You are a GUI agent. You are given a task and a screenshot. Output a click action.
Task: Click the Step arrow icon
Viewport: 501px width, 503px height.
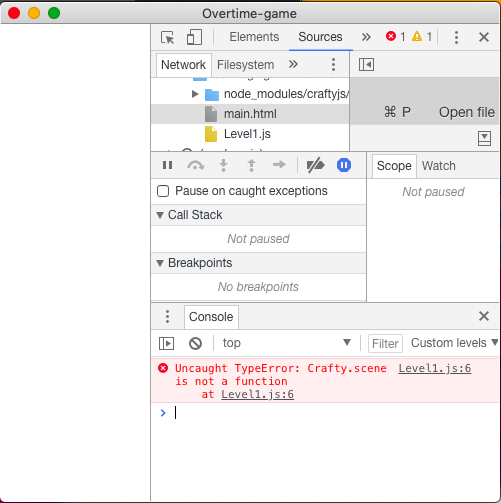(279, 164)
